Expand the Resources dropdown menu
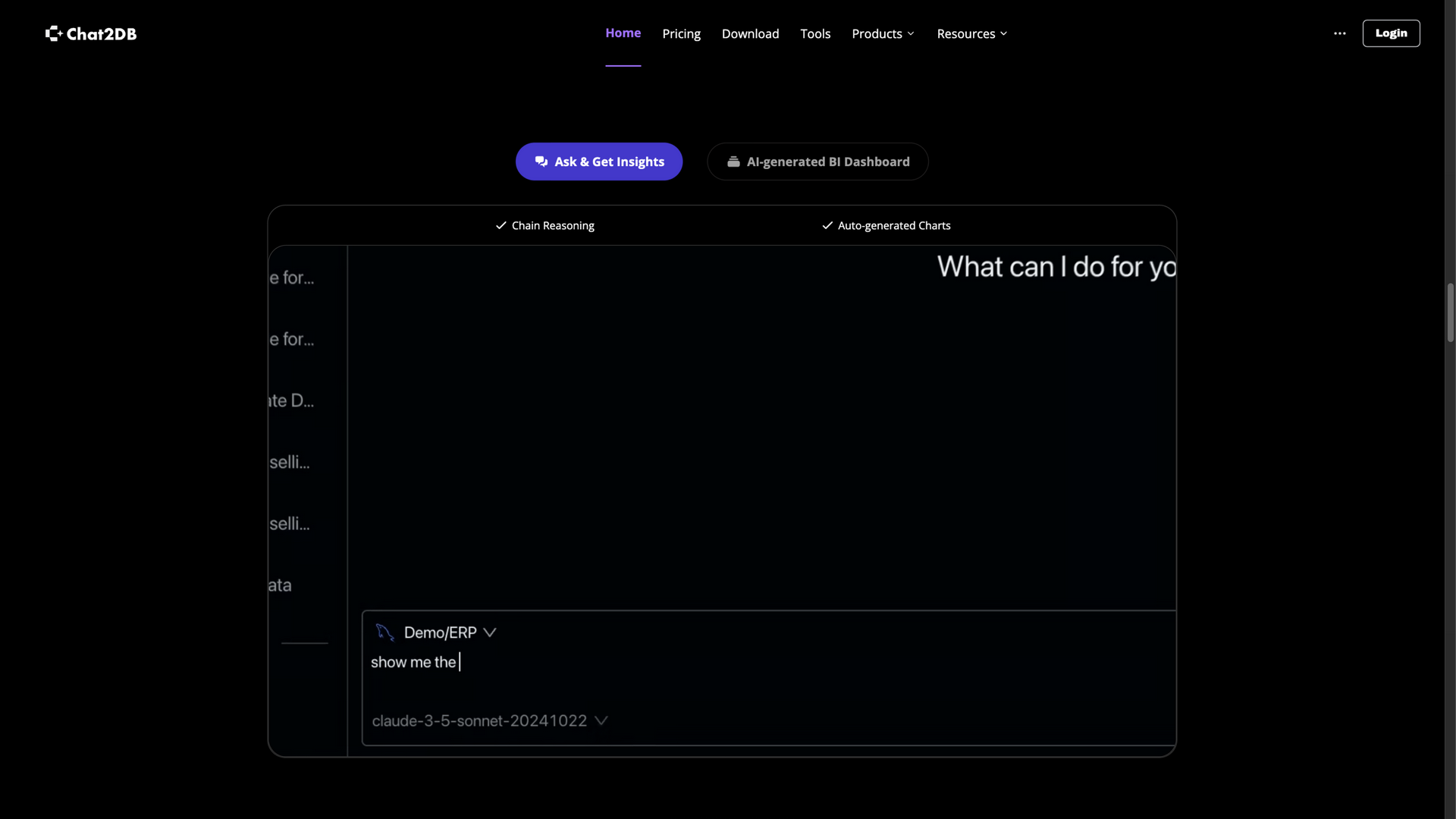 (x=972, y=33)
